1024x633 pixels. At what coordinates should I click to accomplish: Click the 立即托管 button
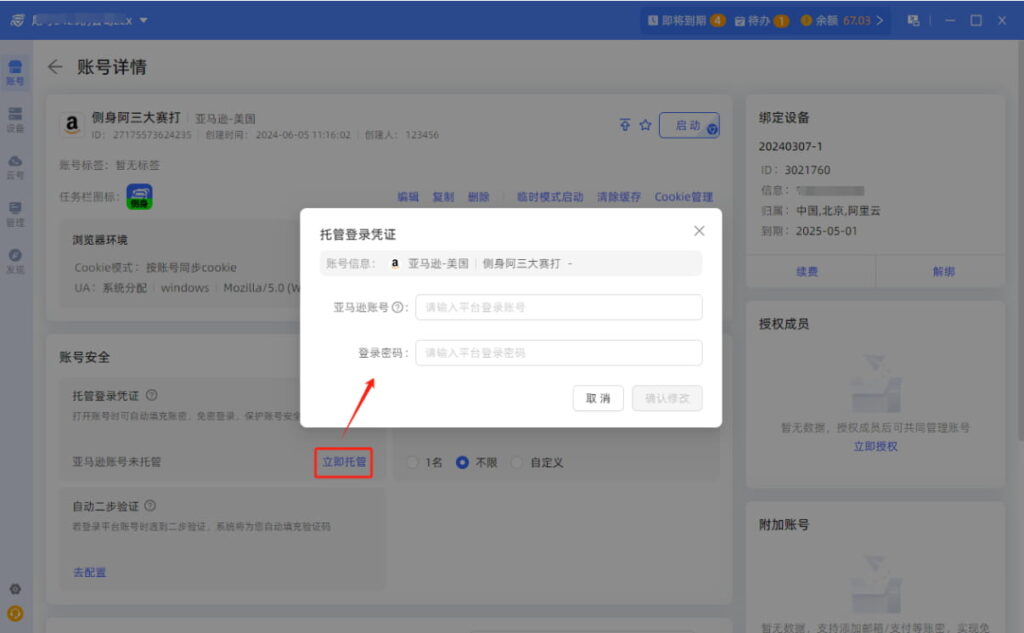[x=343, y=463]
